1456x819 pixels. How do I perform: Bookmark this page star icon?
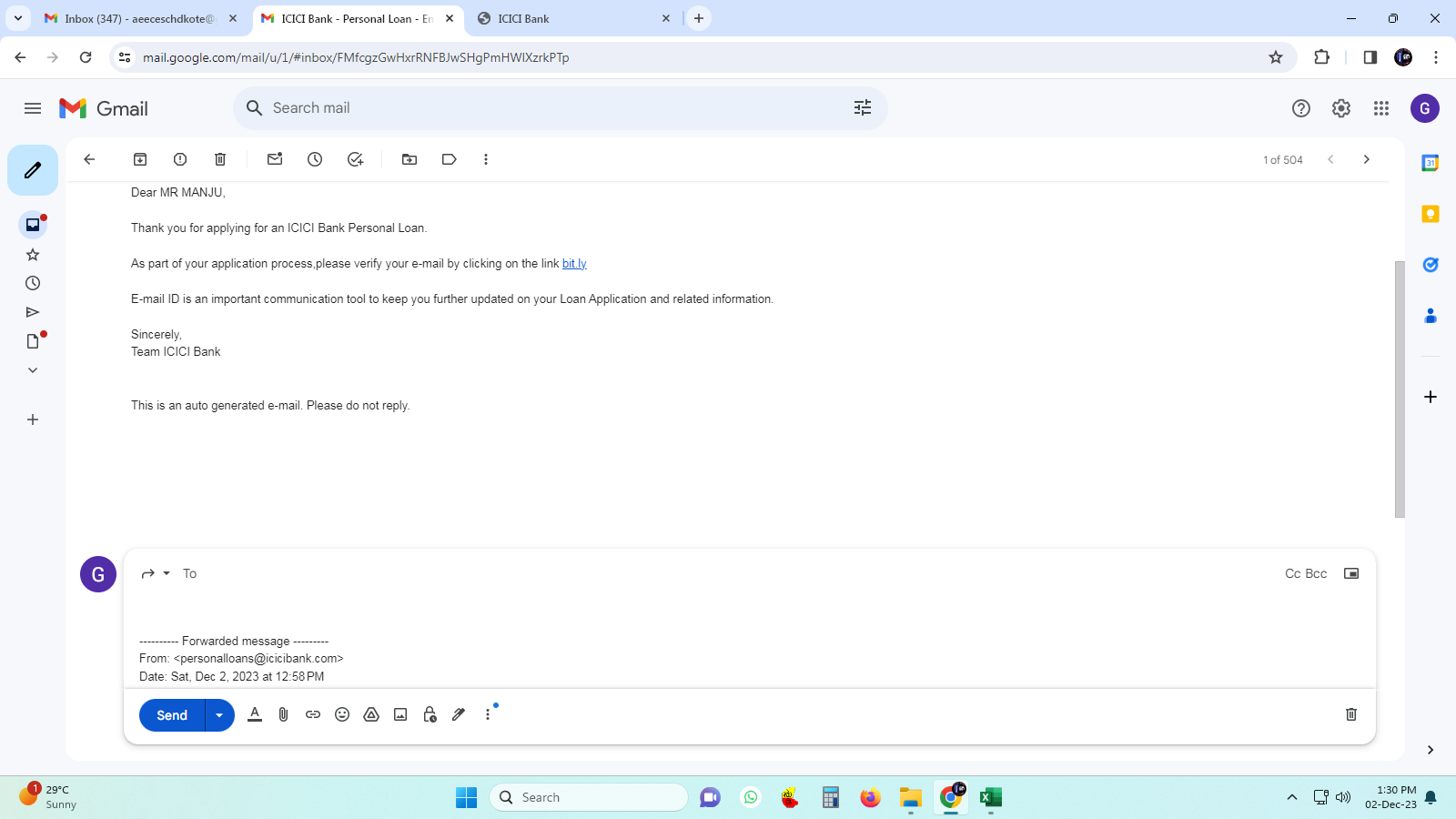pos(1276,57)
